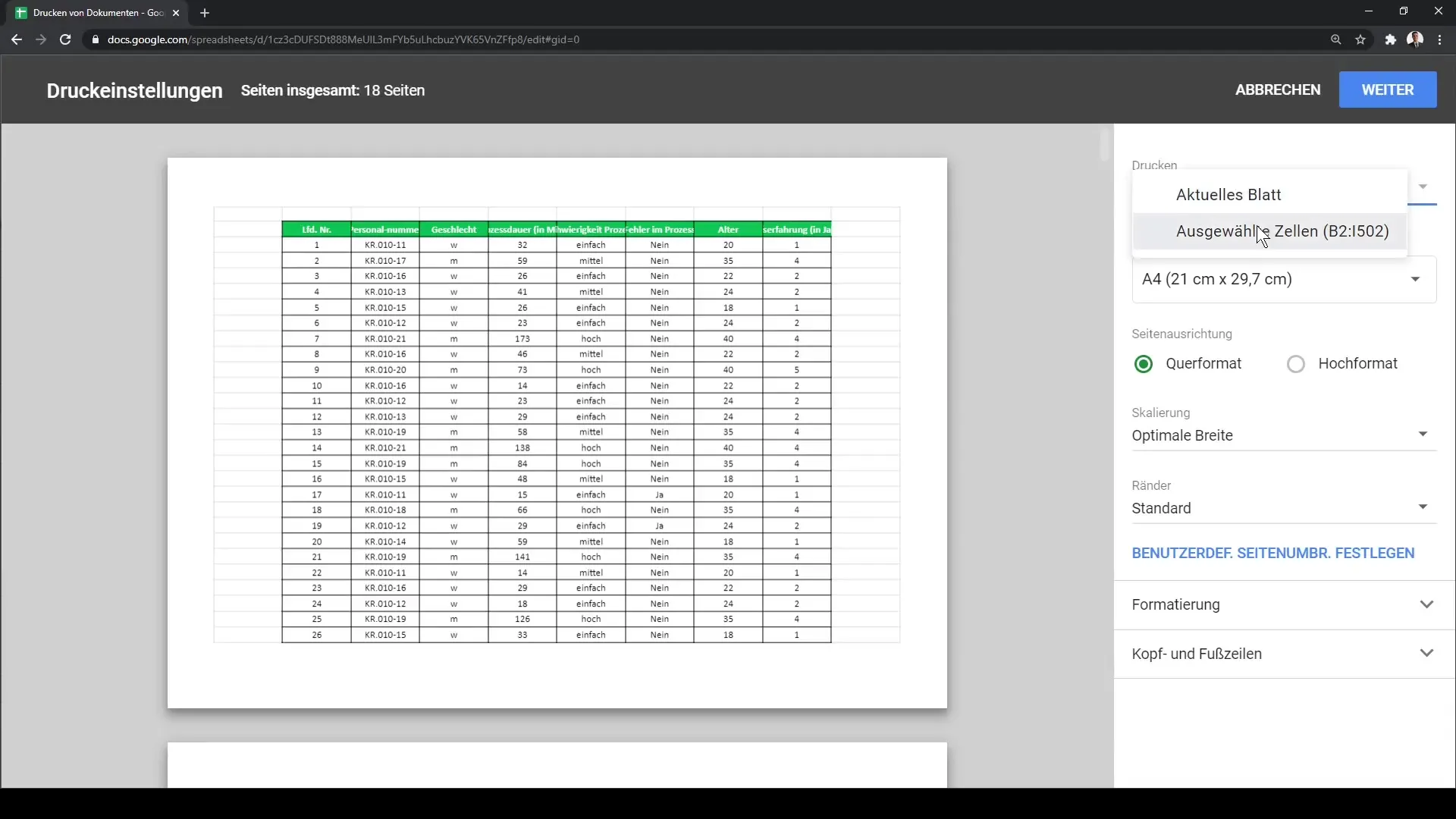Restore down the browser window
The image size is (1456, 819).
1404,11
